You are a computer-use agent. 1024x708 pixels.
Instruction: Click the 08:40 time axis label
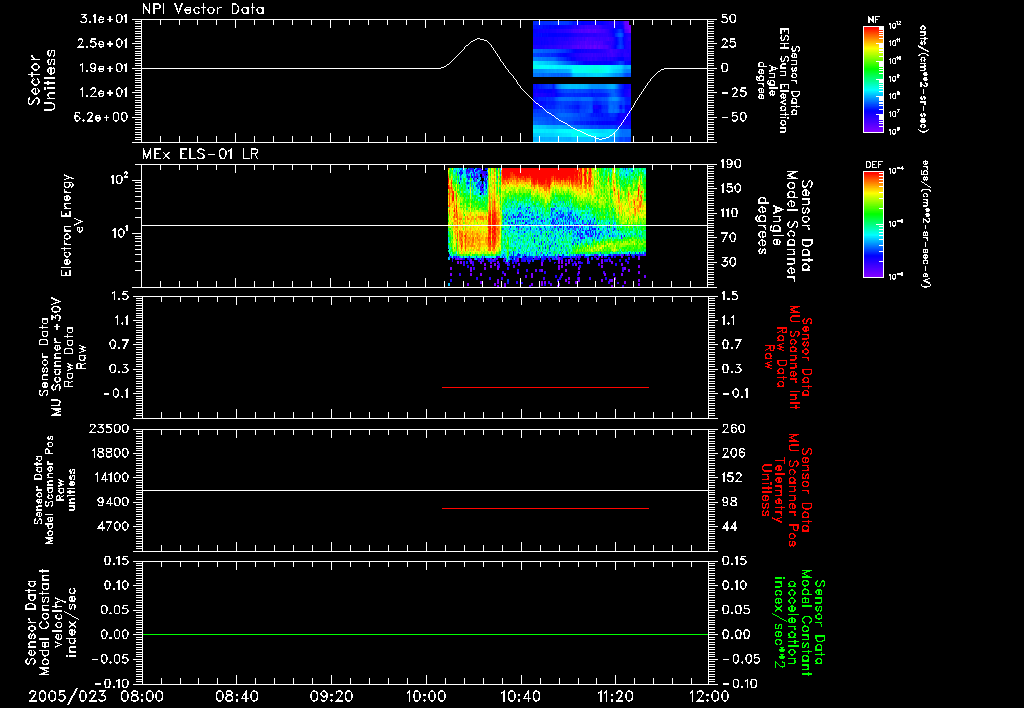point(236,696)
